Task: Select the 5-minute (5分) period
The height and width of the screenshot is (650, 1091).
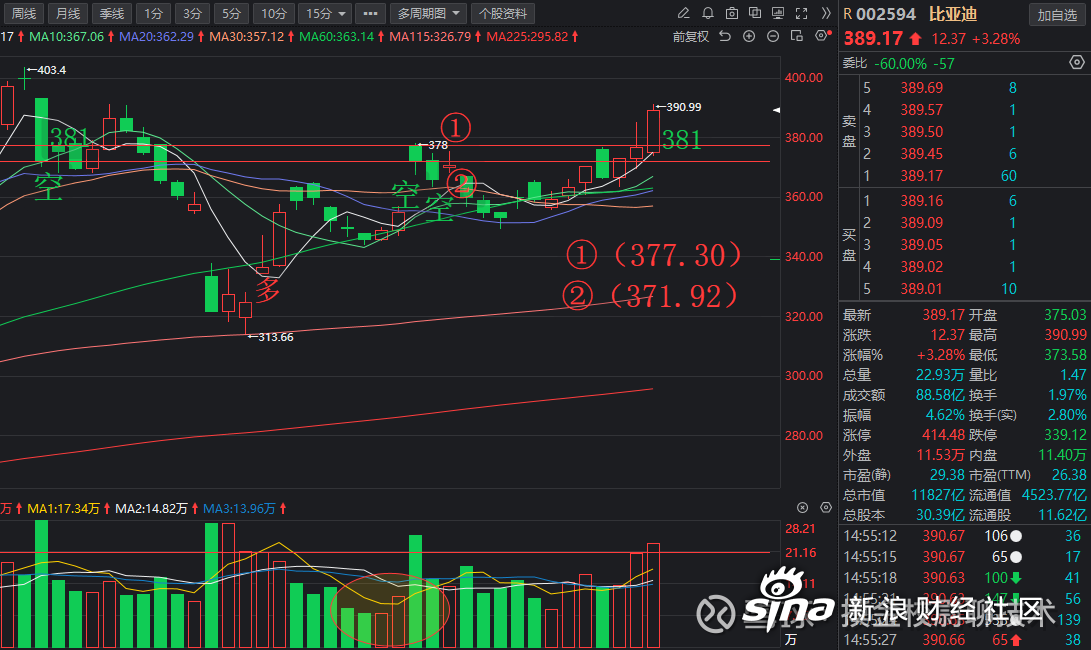Action: pos(231,13)
